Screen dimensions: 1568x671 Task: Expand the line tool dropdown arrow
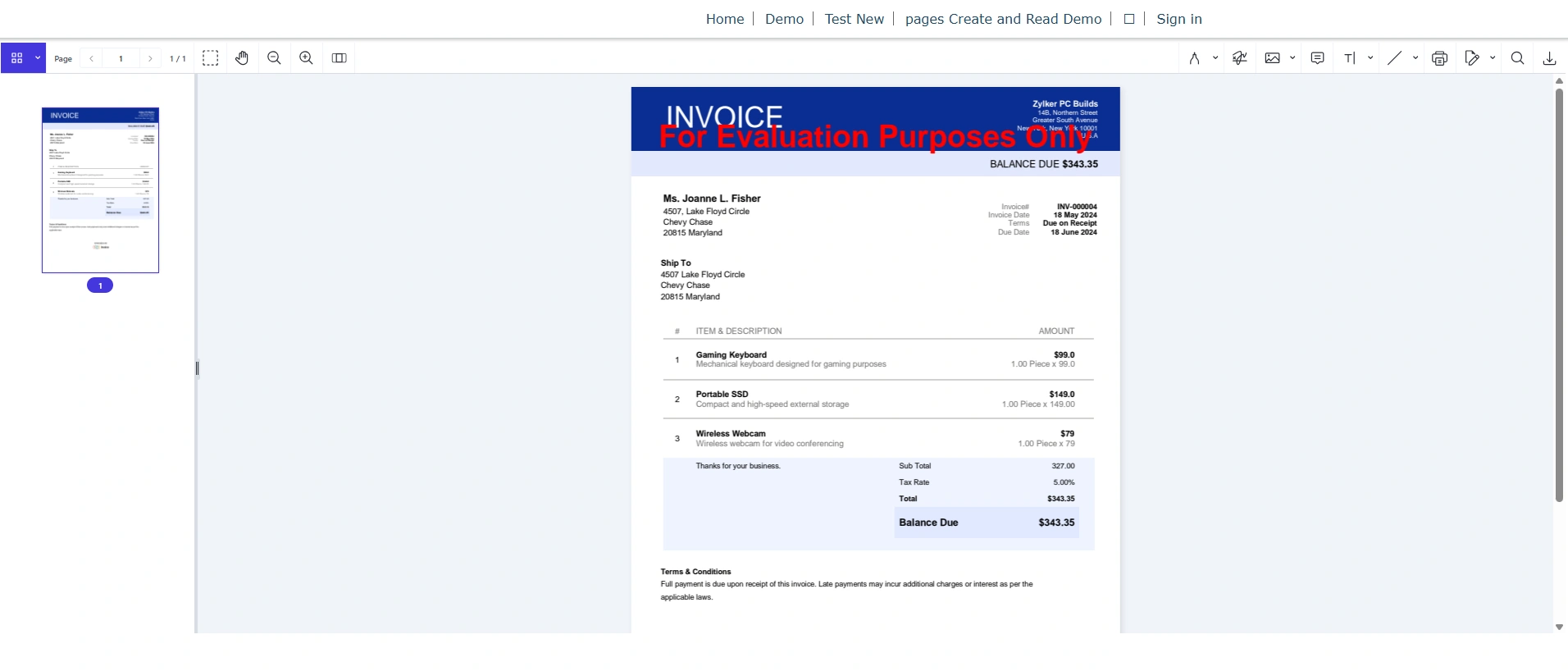[x=1415, y=58]
